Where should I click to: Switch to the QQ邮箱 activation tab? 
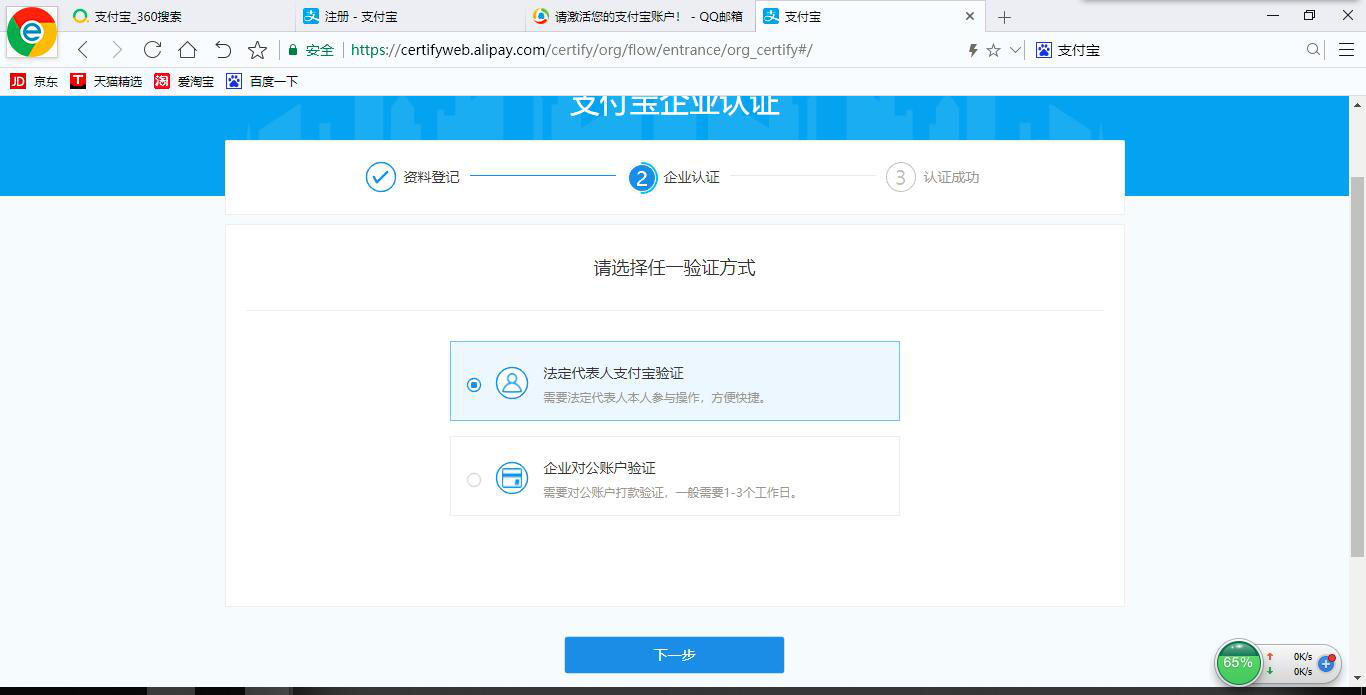(640, 16)
